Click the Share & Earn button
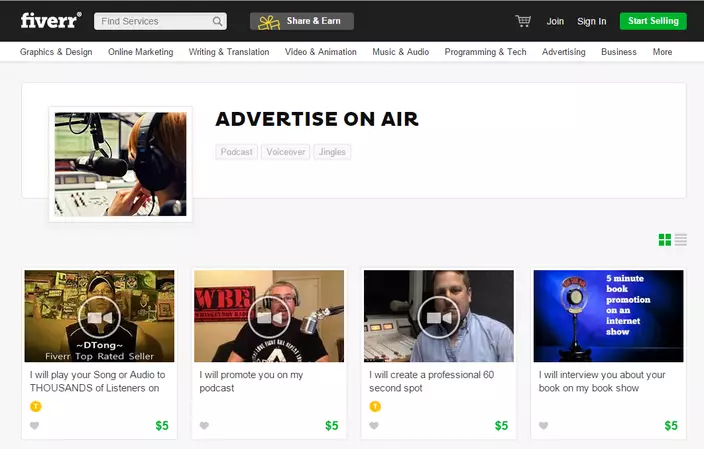704x449 pixels. [x=301, y=21]
